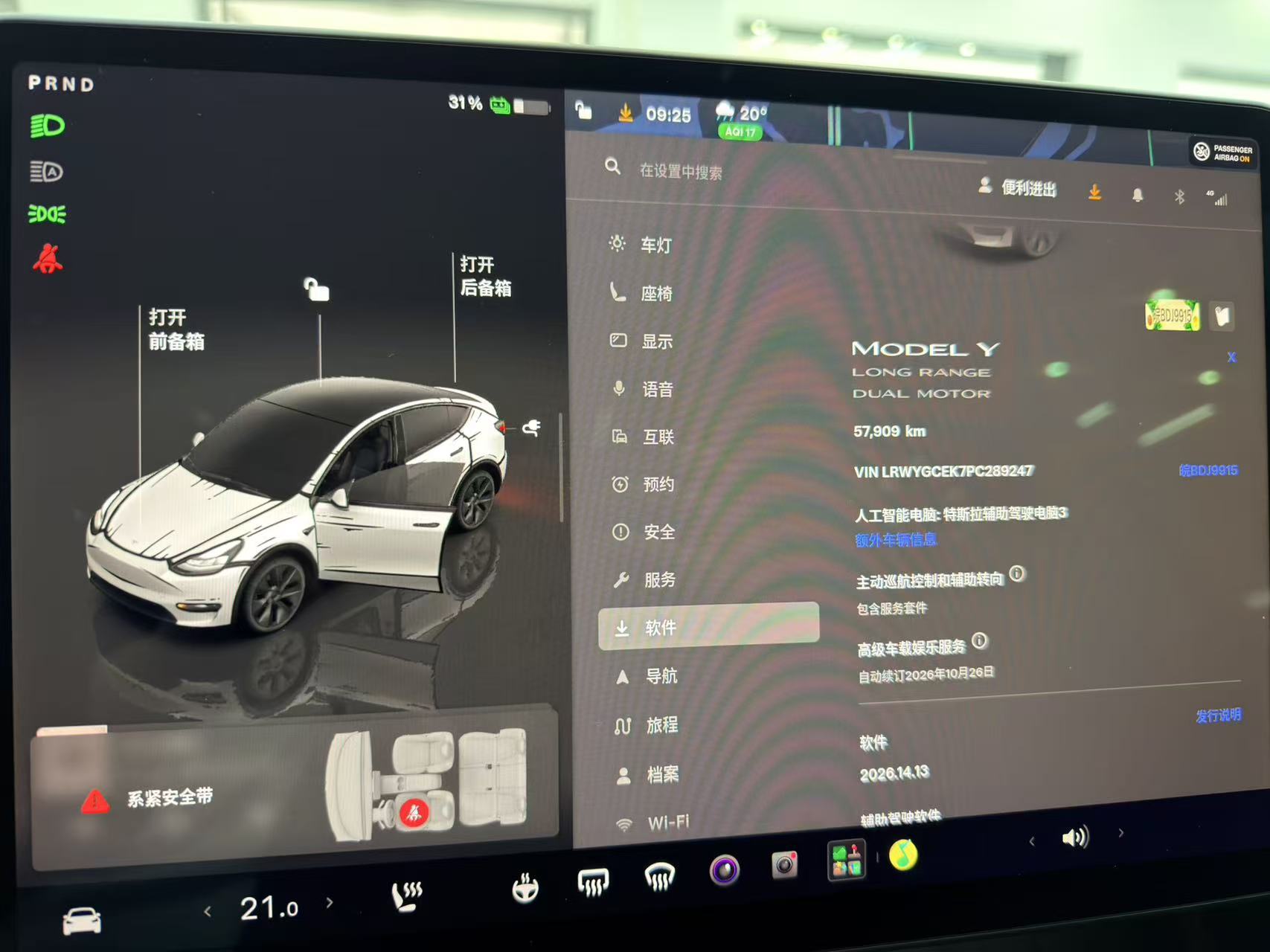Viewport: 1270px width, 952px height.
Task: Tap the 21.0 temperature setting
Action: point(269,908)
